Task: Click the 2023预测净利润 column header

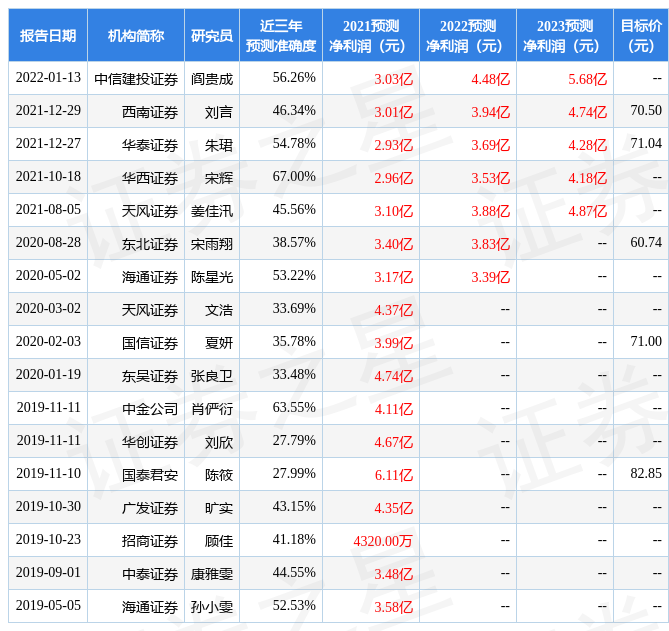Action: (x=564, y=35)
